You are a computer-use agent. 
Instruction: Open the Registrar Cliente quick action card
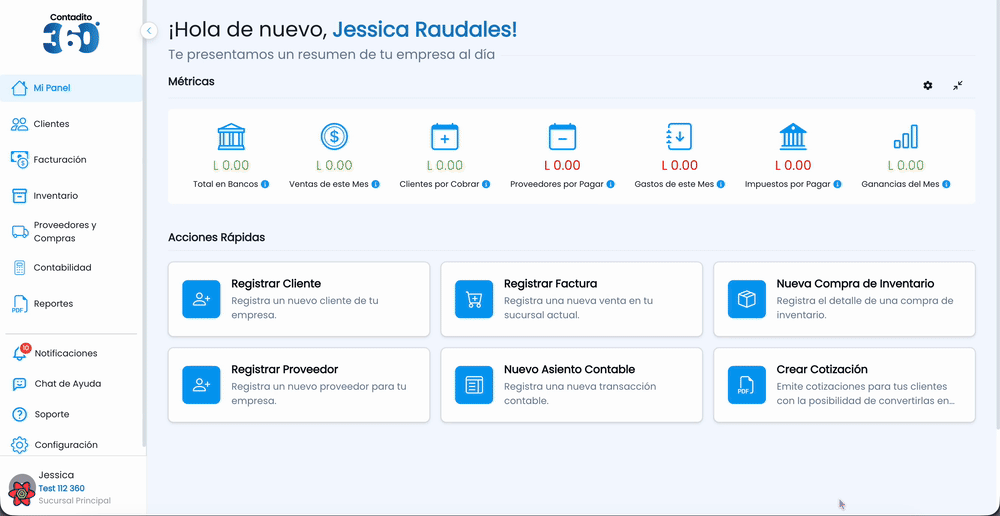click(x=298, y=299)
